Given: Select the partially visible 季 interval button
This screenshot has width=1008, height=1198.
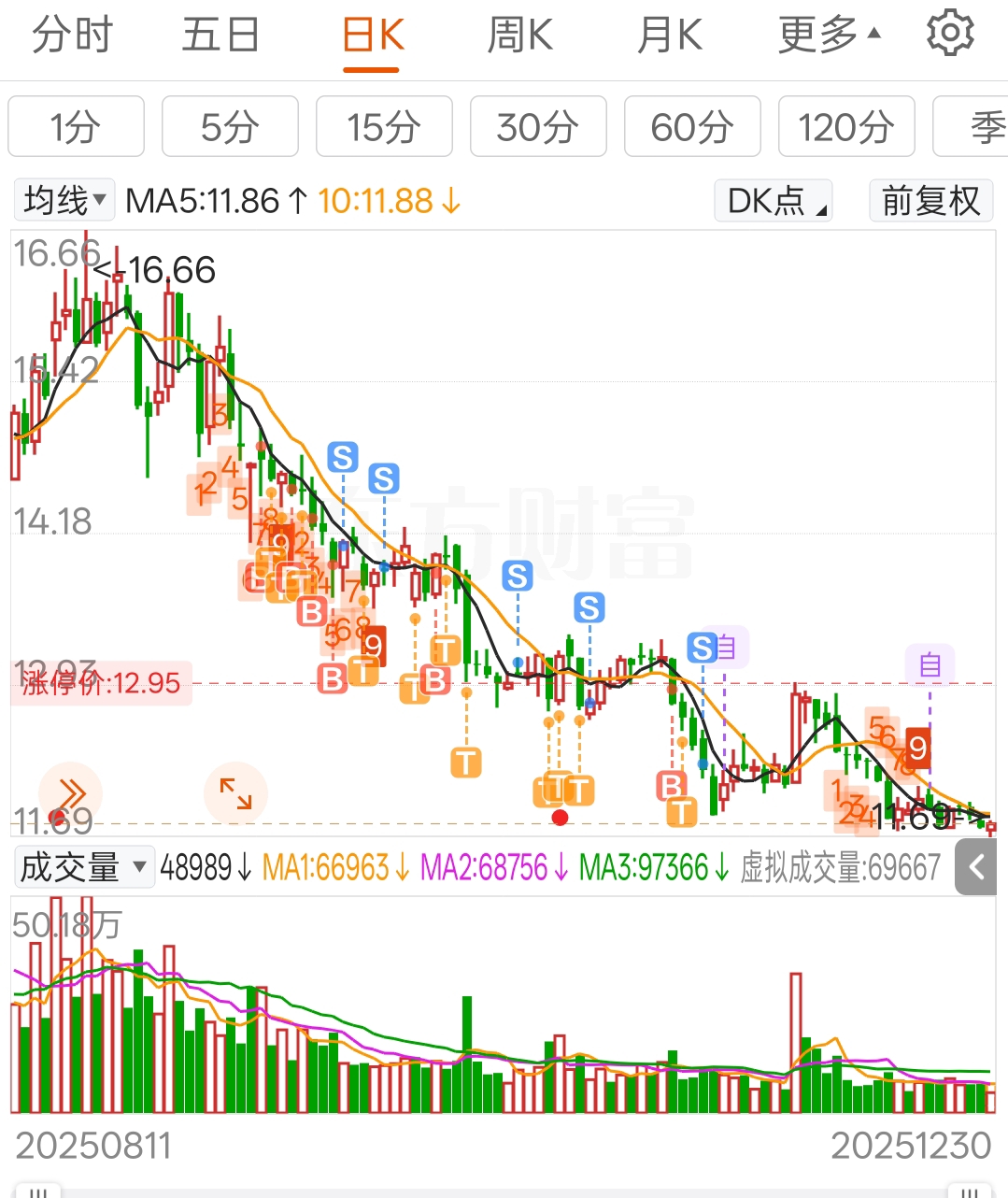Looking at the screenshot, I should point(972,126).
